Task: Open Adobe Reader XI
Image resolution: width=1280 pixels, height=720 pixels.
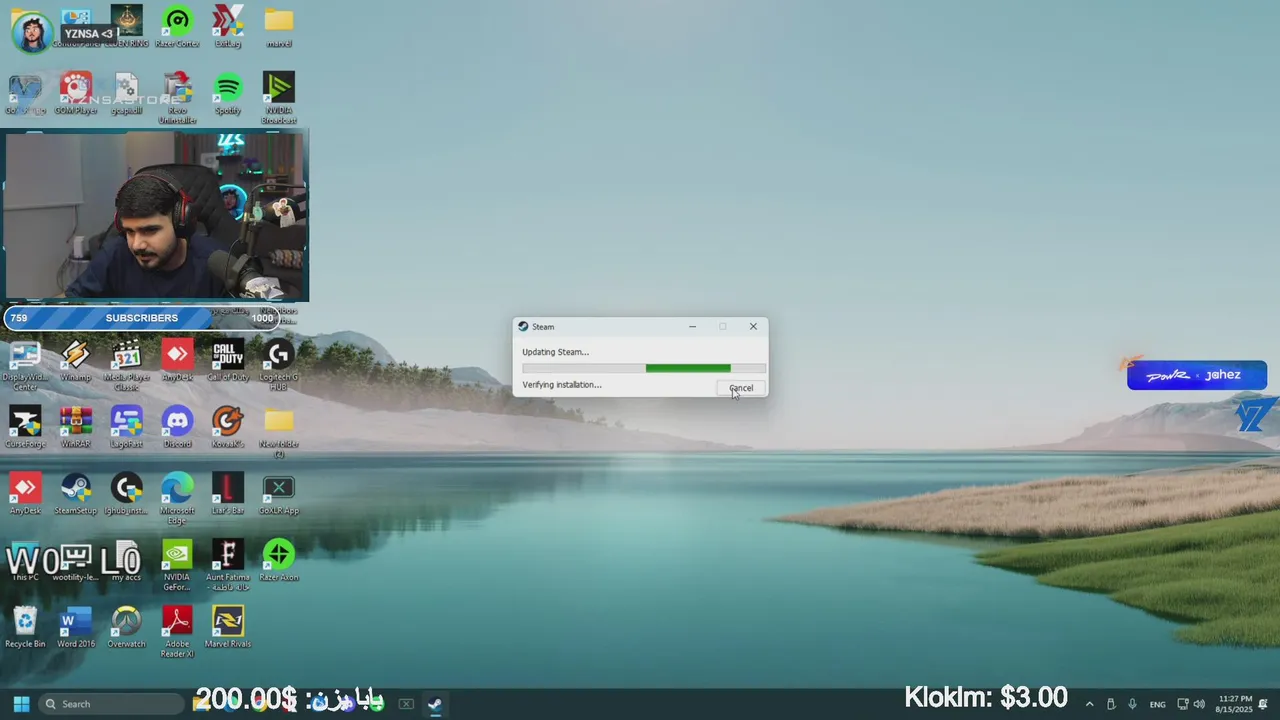Action: pyautogui.click(x=177, y=632)
